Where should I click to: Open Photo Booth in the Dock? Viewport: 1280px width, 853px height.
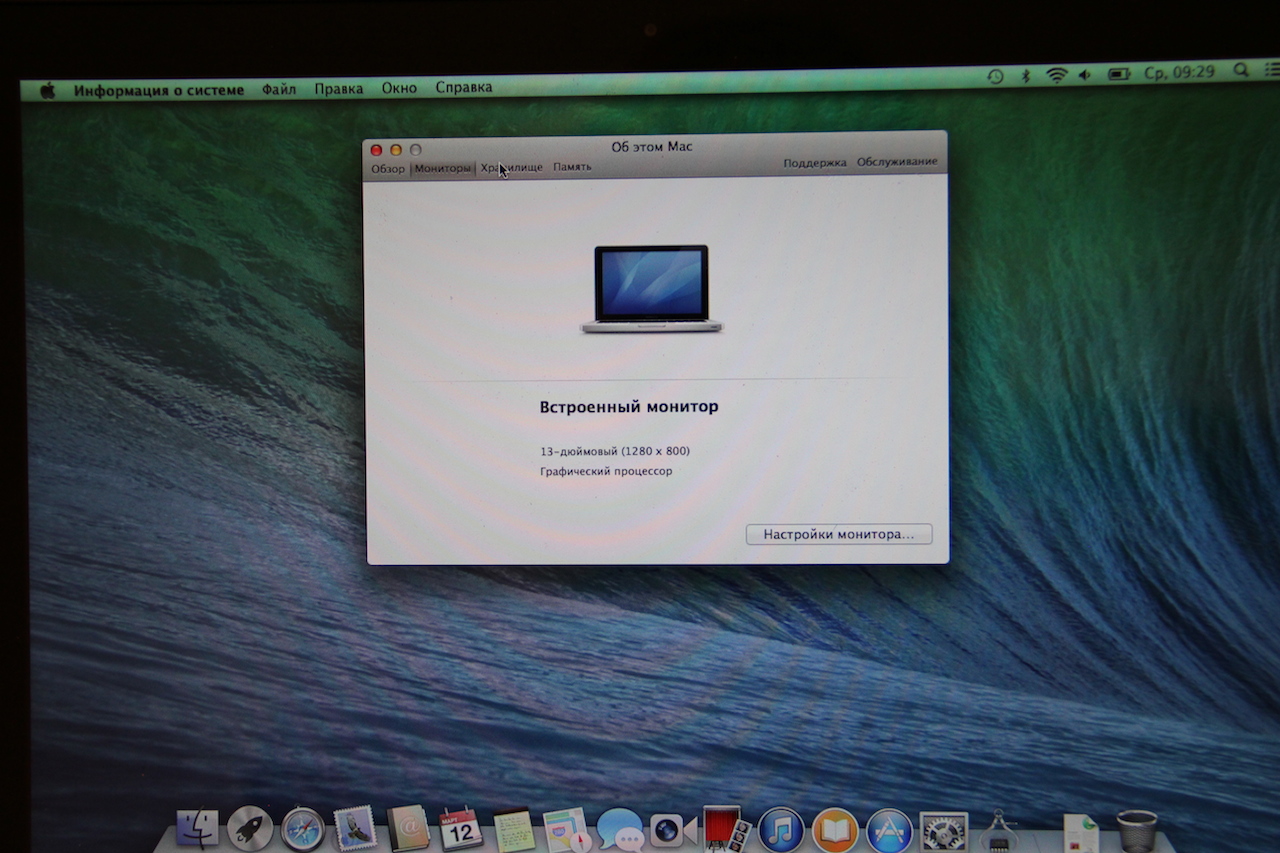point(725,829)
